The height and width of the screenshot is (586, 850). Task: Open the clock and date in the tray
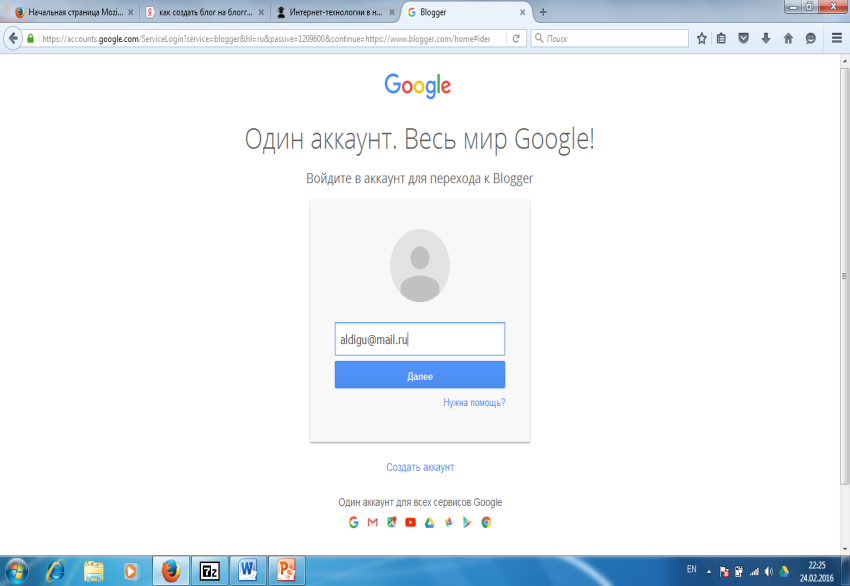click(816, 572)
